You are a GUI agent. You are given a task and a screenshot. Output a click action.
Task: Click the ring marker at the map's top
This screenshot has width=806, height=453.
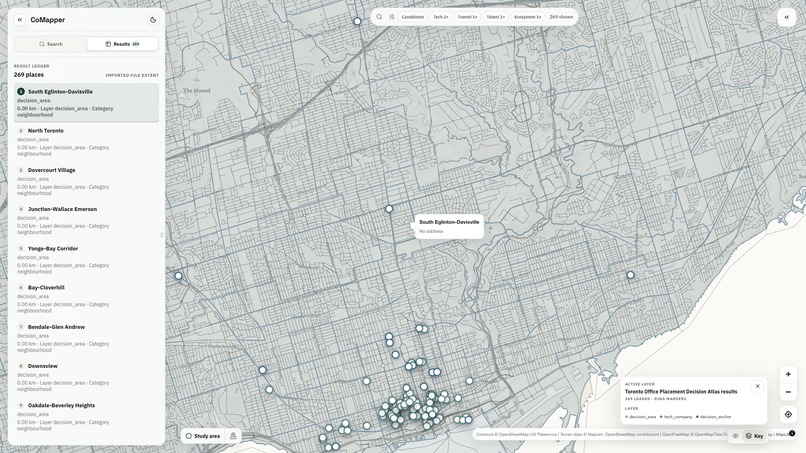coord(357,22)
